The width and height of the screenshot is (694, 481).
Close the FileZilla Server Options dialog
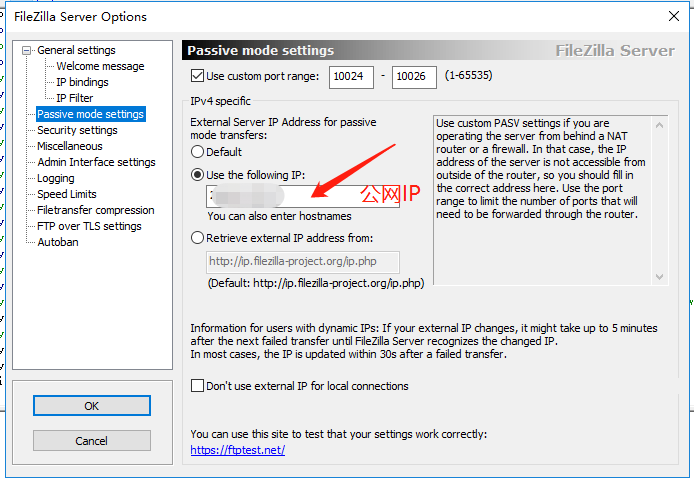pyautogui.click(x=674, y=16)
